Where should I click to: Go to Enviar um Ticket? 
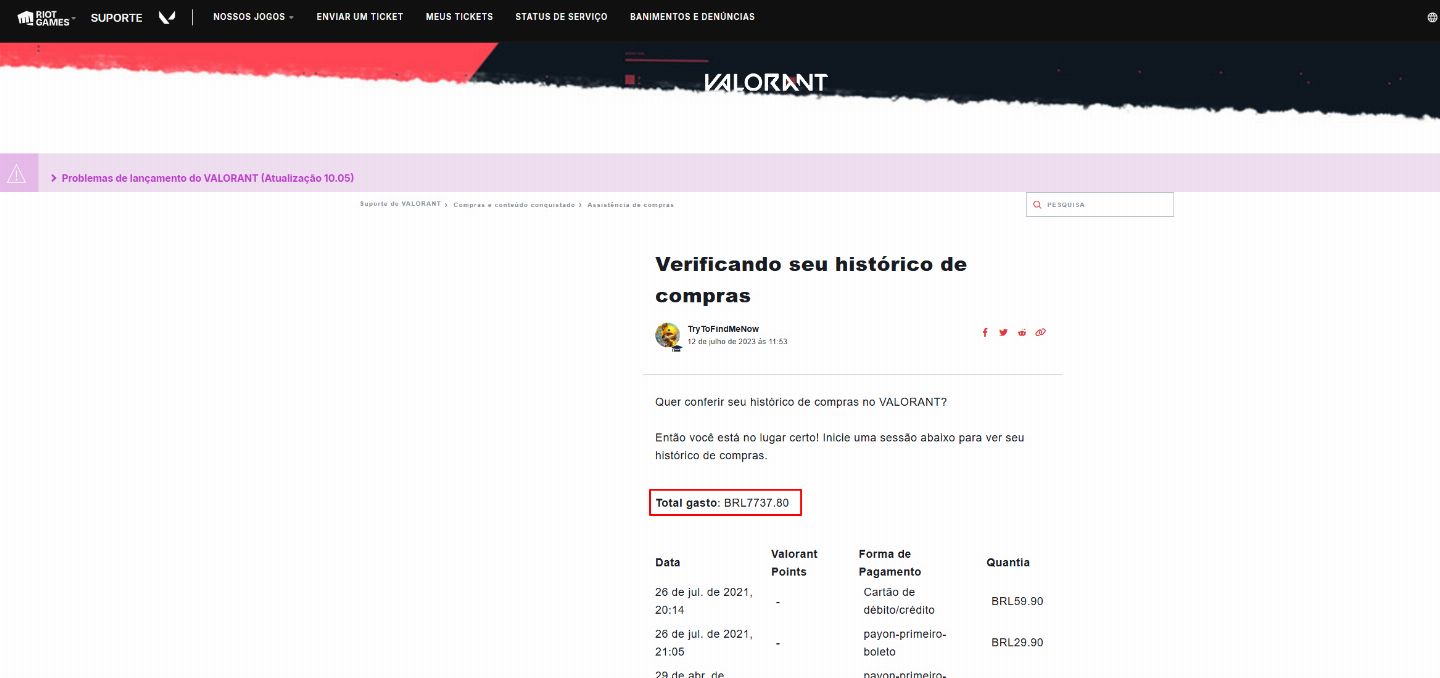[360, 17]
